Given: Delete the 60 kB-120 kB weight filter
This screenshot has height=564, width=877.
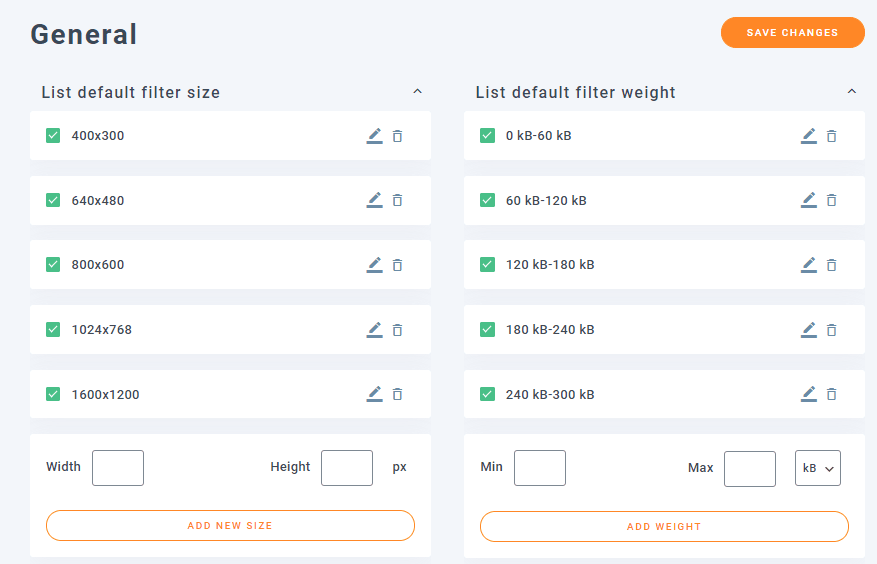Looking at the screenshot, I should pos(831,200).
